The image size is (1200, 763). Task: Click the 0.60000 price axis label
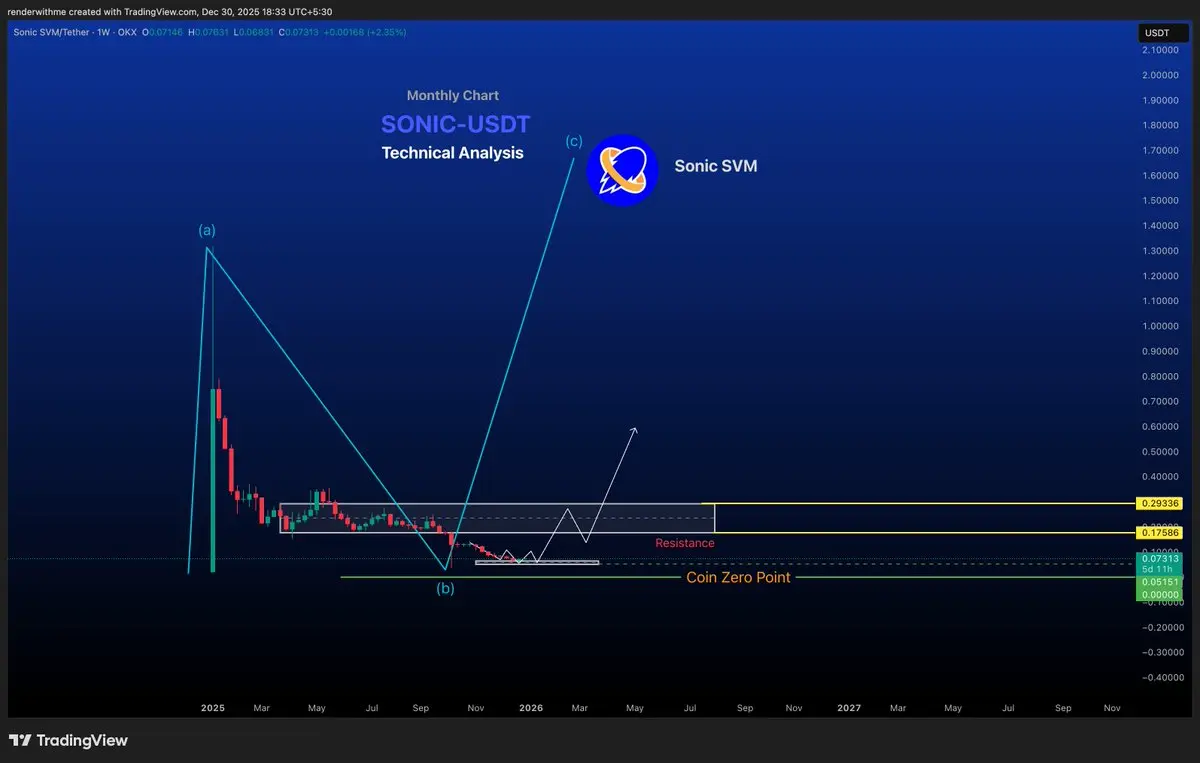tap(1161, 427)
